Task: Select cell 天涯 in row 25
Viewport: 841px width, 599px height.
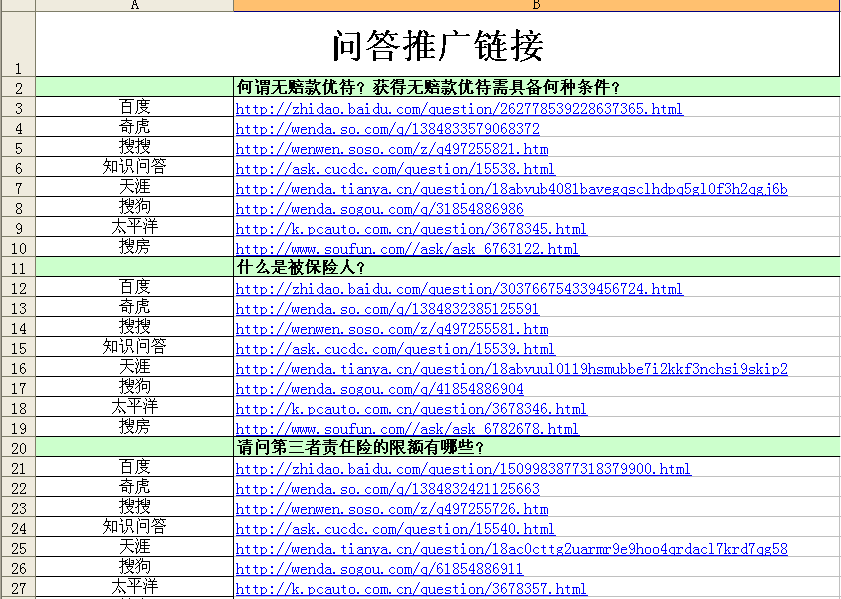Action: click(135, 547)
